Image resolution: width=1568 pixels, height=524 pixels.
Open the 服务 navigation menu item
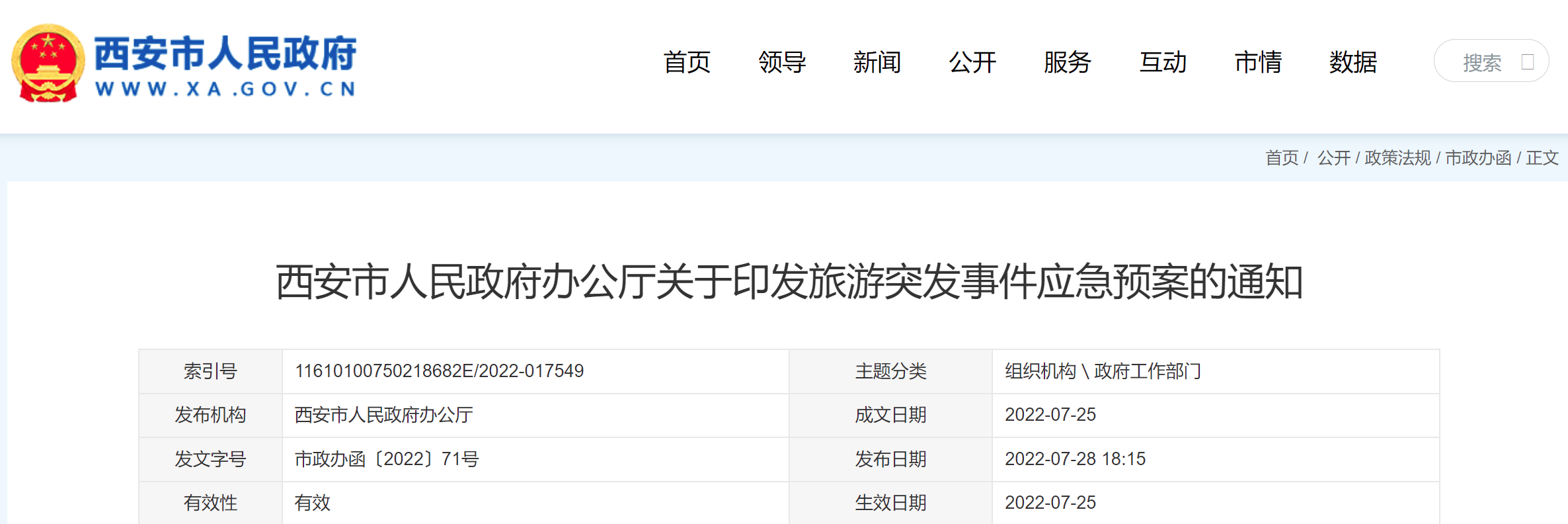click(1068, 62)
